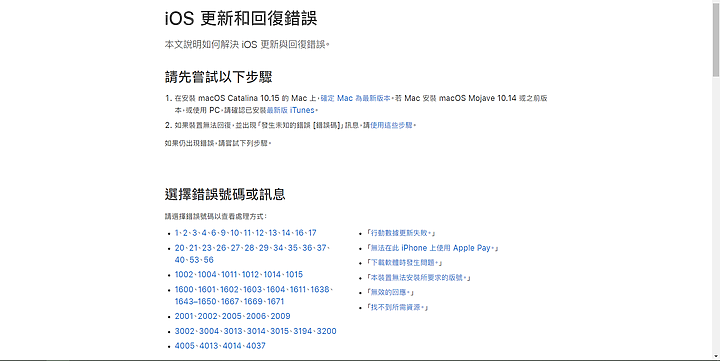The image size is (720, 361).
Task: Open error code 1667 link
Action: tap(230, 302)
